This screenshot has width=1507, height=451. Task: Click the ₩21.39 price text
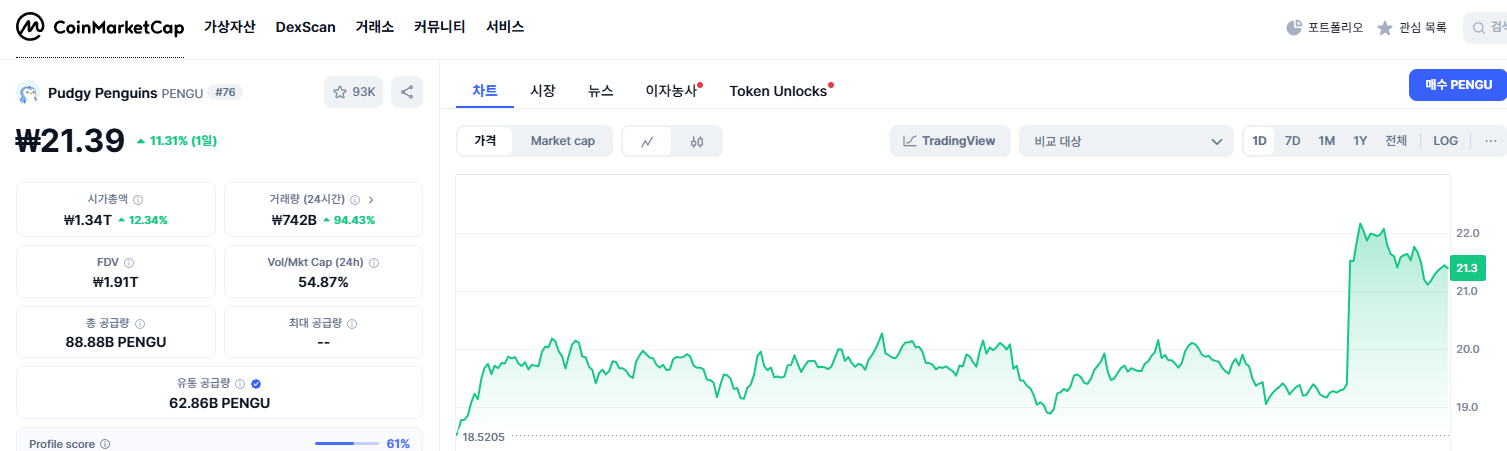tap(70, 141)
